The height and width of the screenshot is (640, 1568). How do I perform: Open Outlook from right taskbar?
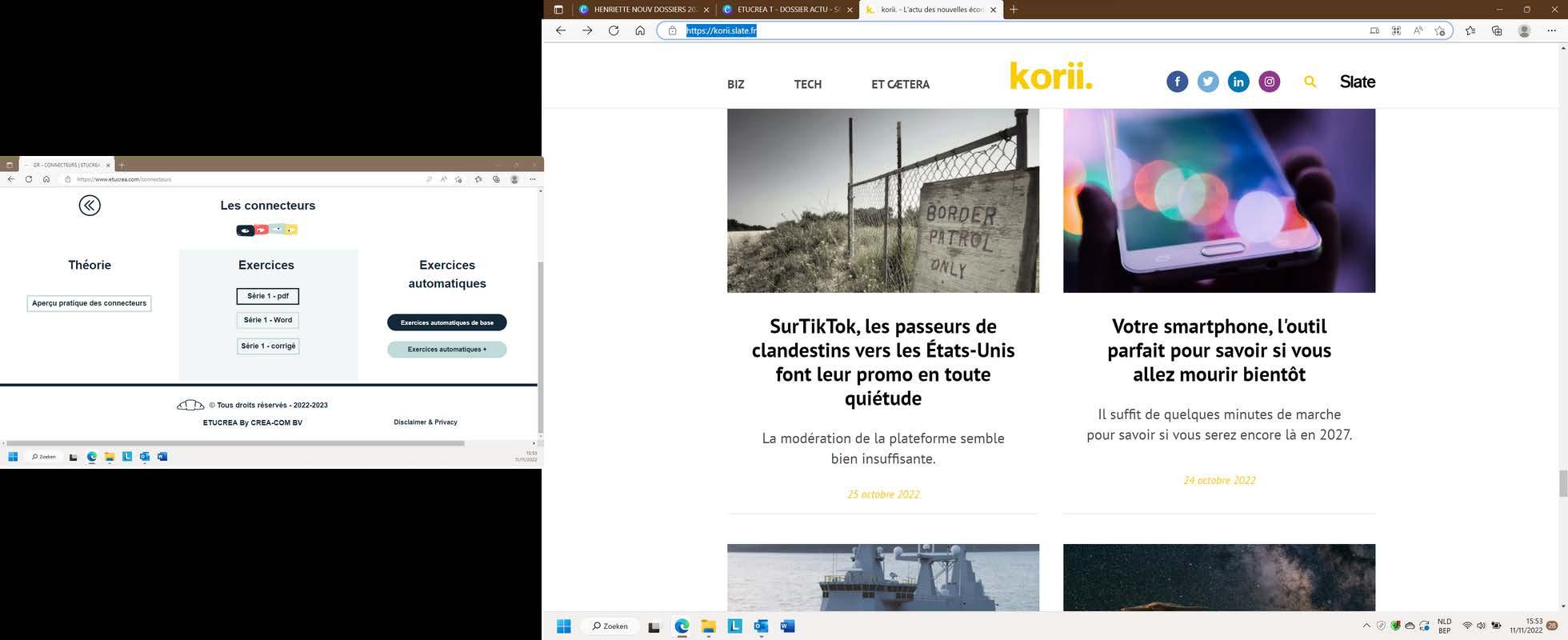pos(761,626)
